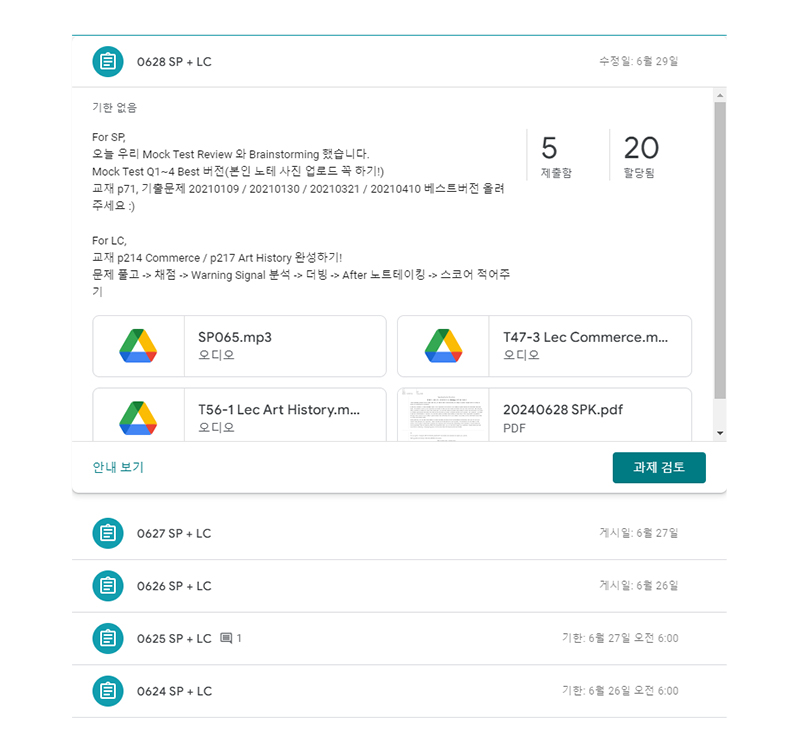Click the 5 제출함 submitted count
The image size is (800, 751).
(557, 155)
